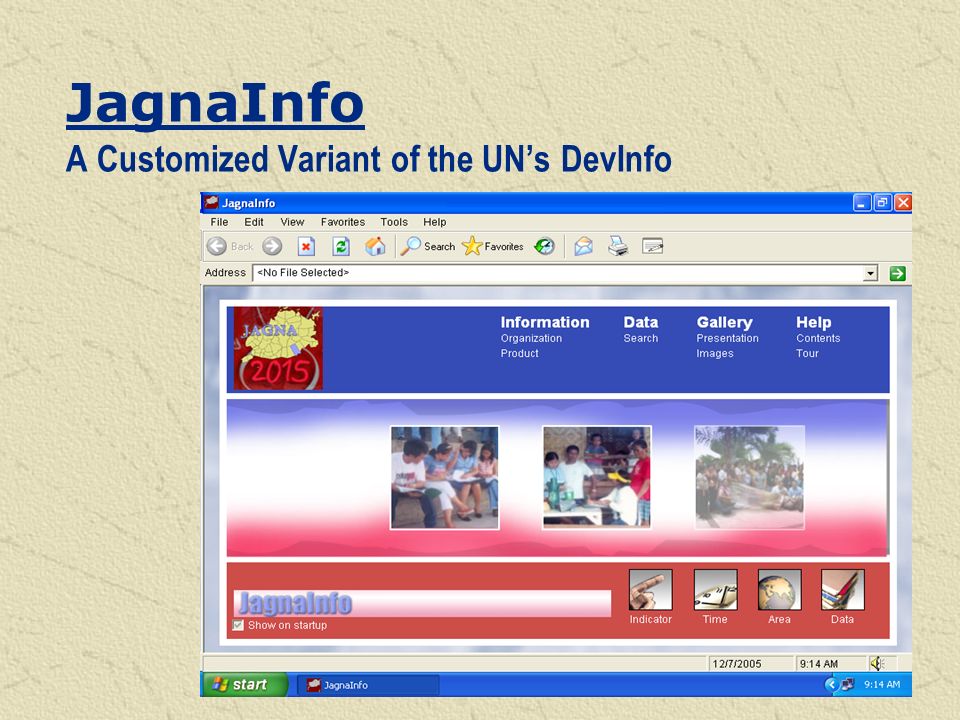Open the Tools menu
Viewport: 960px width, 720px height.
394,222
